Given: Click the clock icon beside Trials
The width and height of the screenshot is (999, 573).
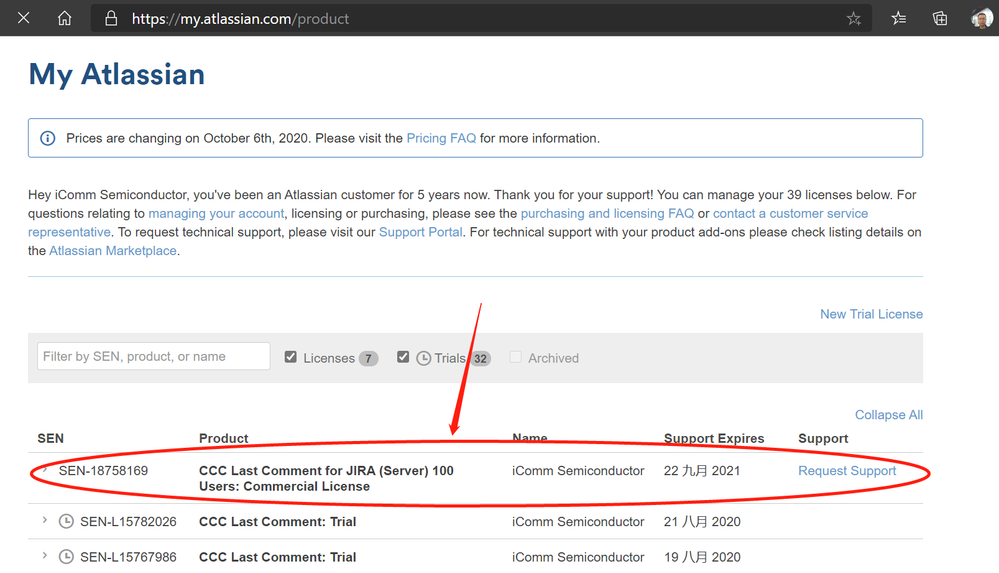Looking at the screenshot, I should [x=424, y=358].
